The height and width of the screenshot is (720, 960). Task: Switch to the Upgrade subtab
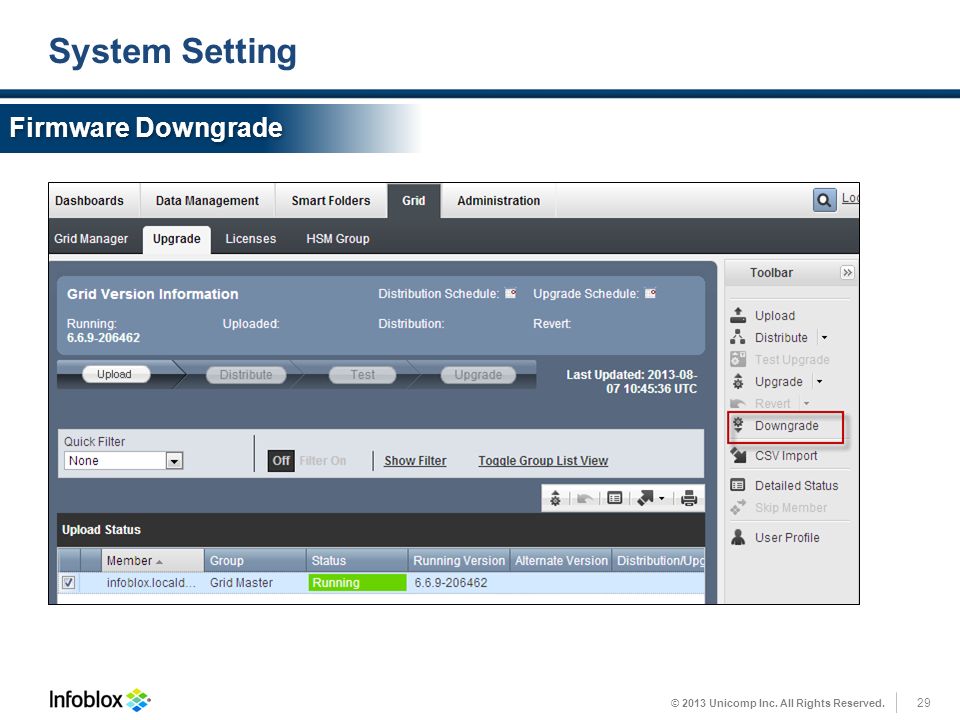(176, 239)
